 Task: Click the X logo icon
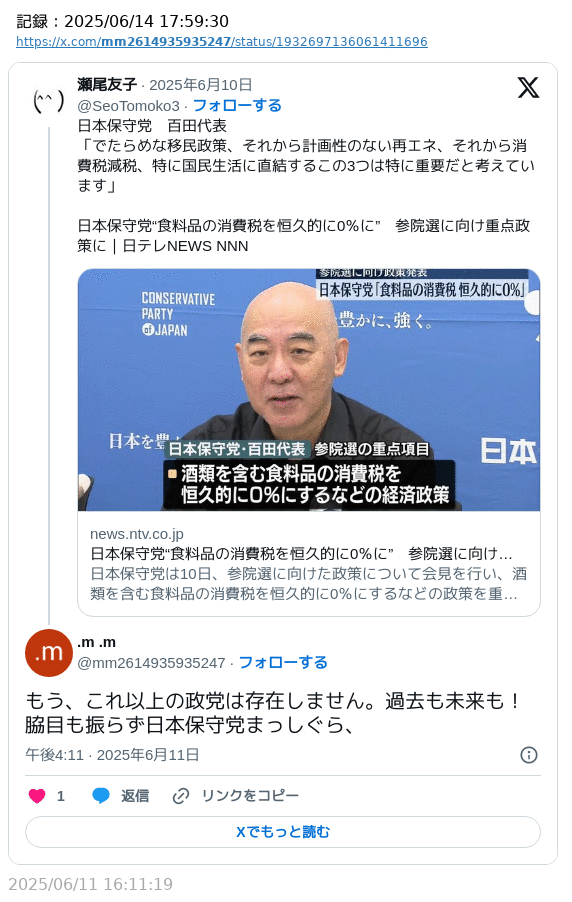528,87
